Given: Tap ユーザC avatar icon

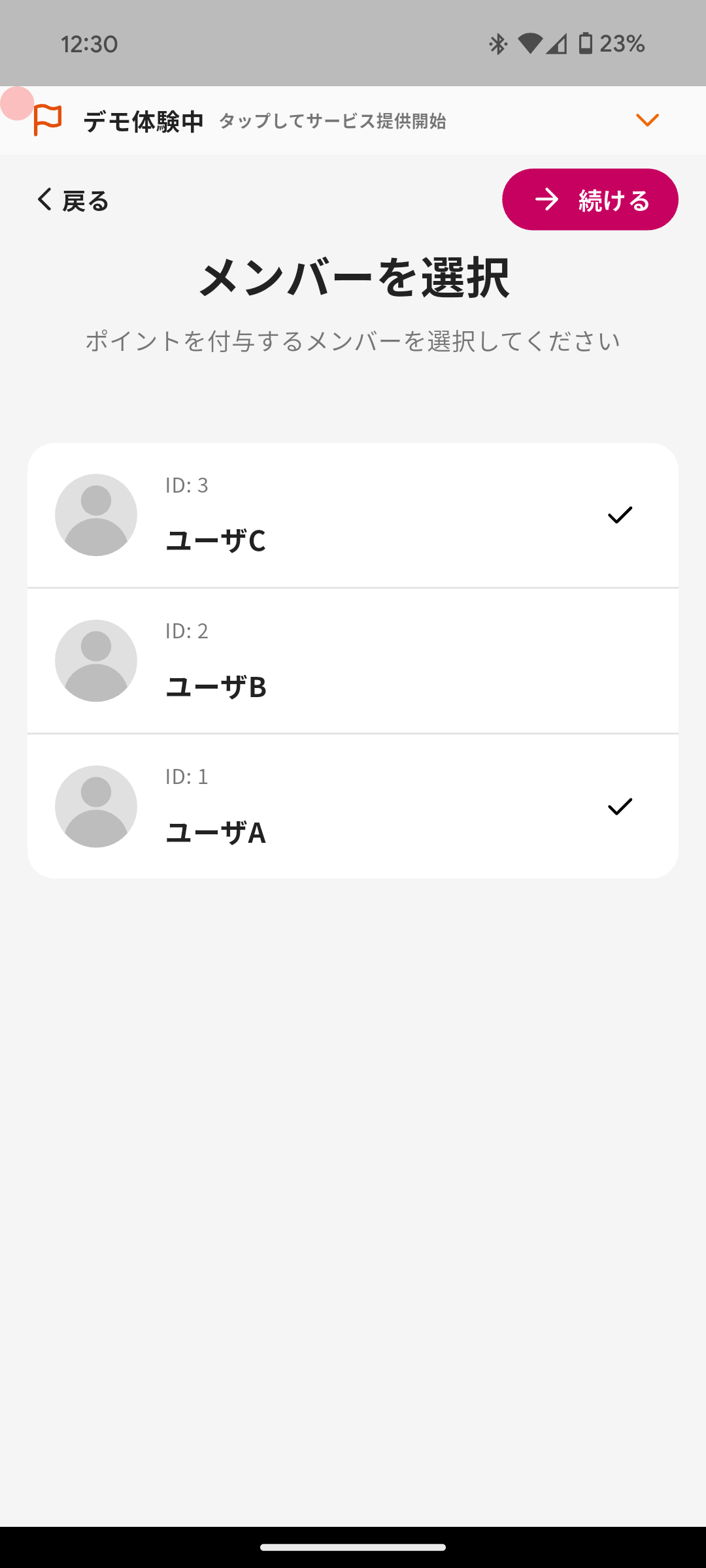Looking at the screenshot, I should (x=96, y=515).
